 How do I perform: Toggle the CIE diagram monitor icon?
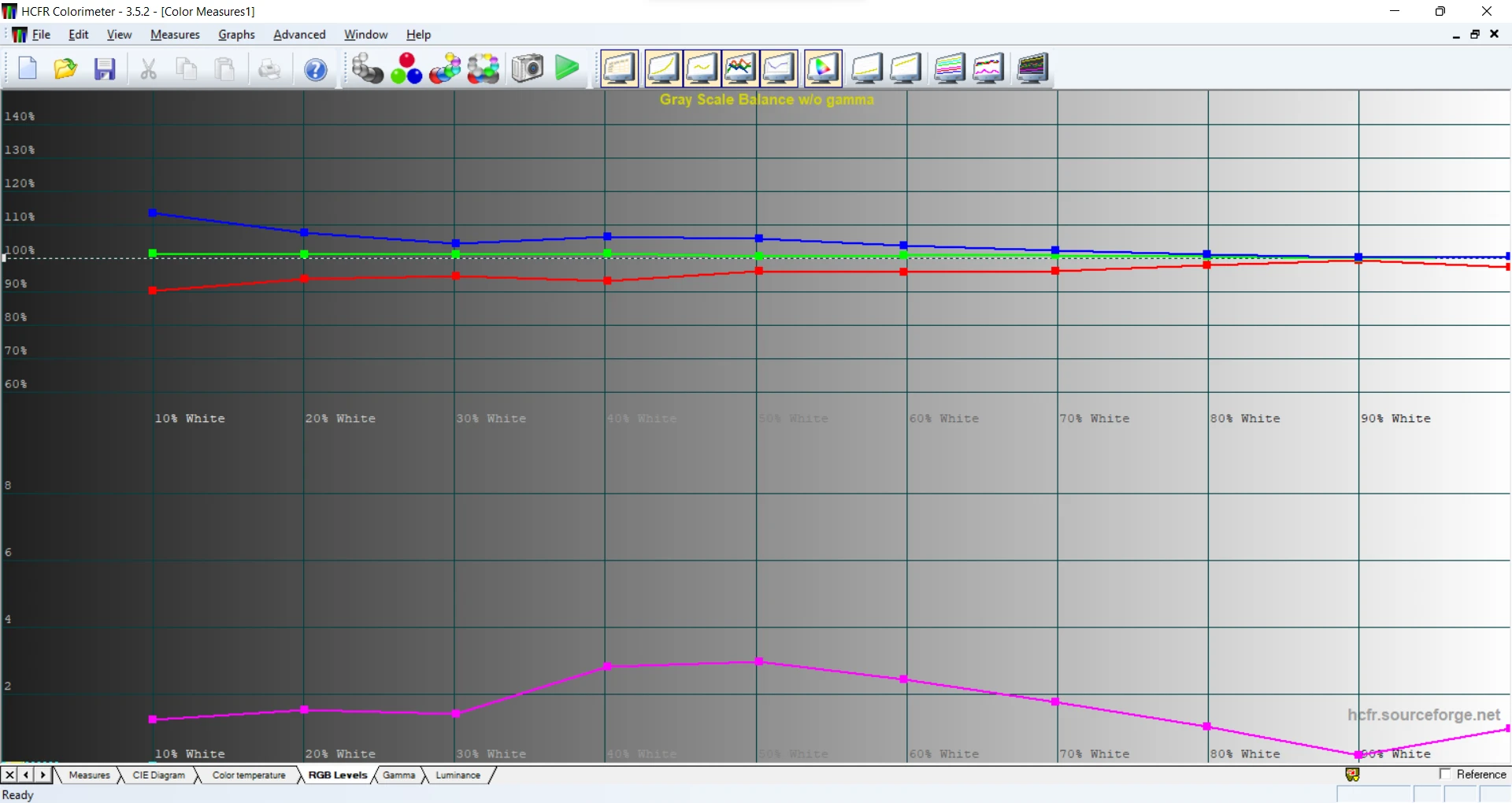[x=823, y=68]
